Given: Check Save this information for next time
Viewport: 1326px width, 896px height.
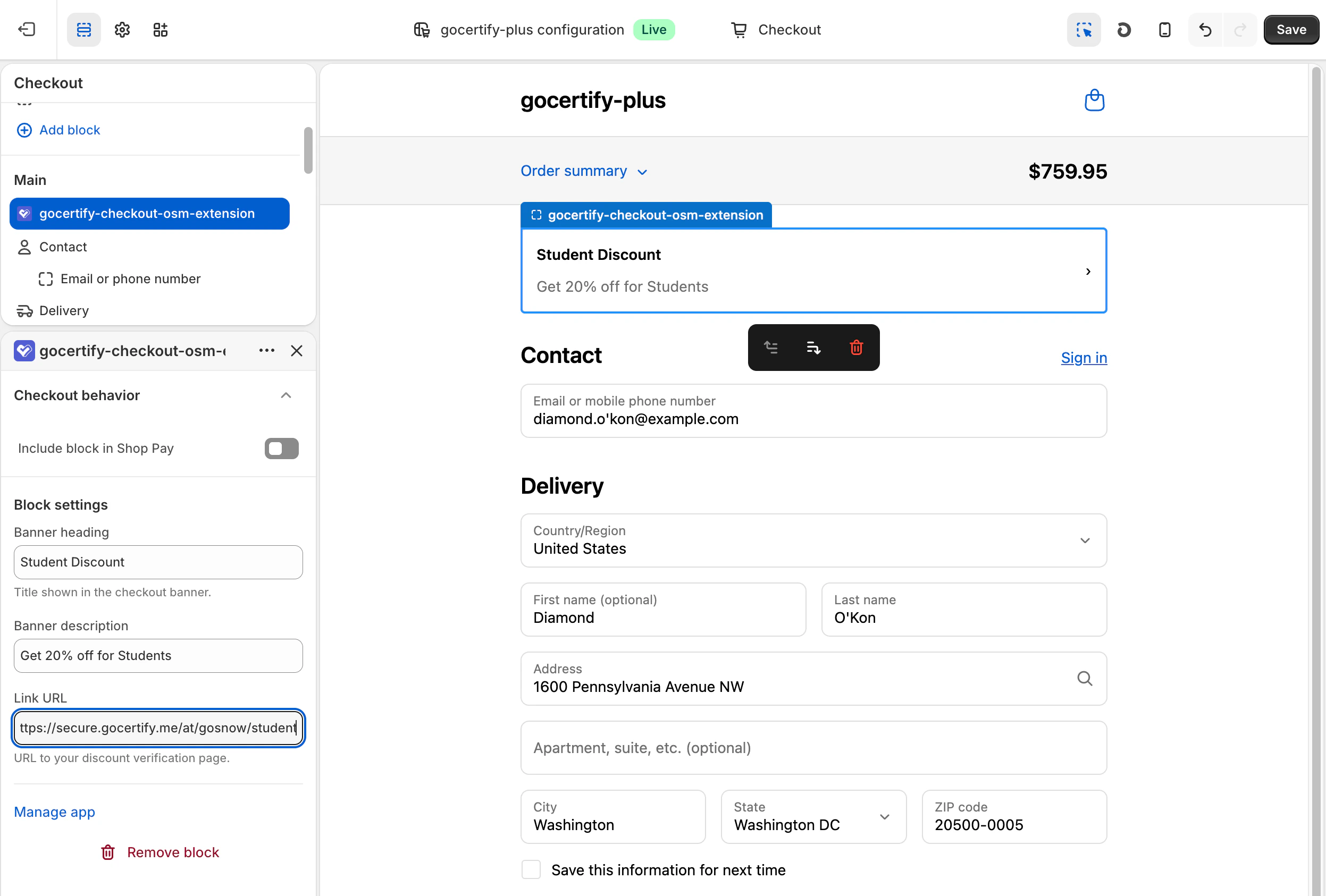Looking at the screenshot, I should tap(531, 869).
